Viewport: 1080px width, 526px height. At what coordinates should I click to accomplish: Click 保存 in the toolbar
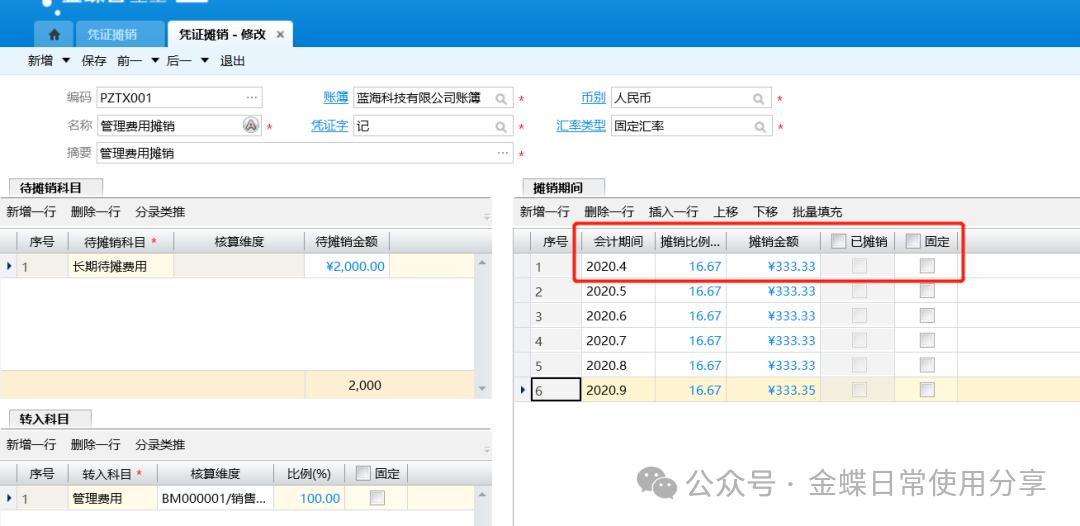(x=94, y=61)
